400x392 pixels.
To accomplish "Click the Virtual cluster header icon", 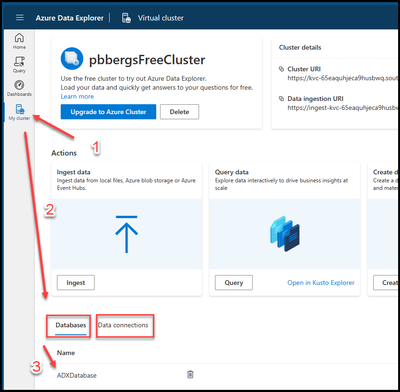I will (x=126, y=18).
